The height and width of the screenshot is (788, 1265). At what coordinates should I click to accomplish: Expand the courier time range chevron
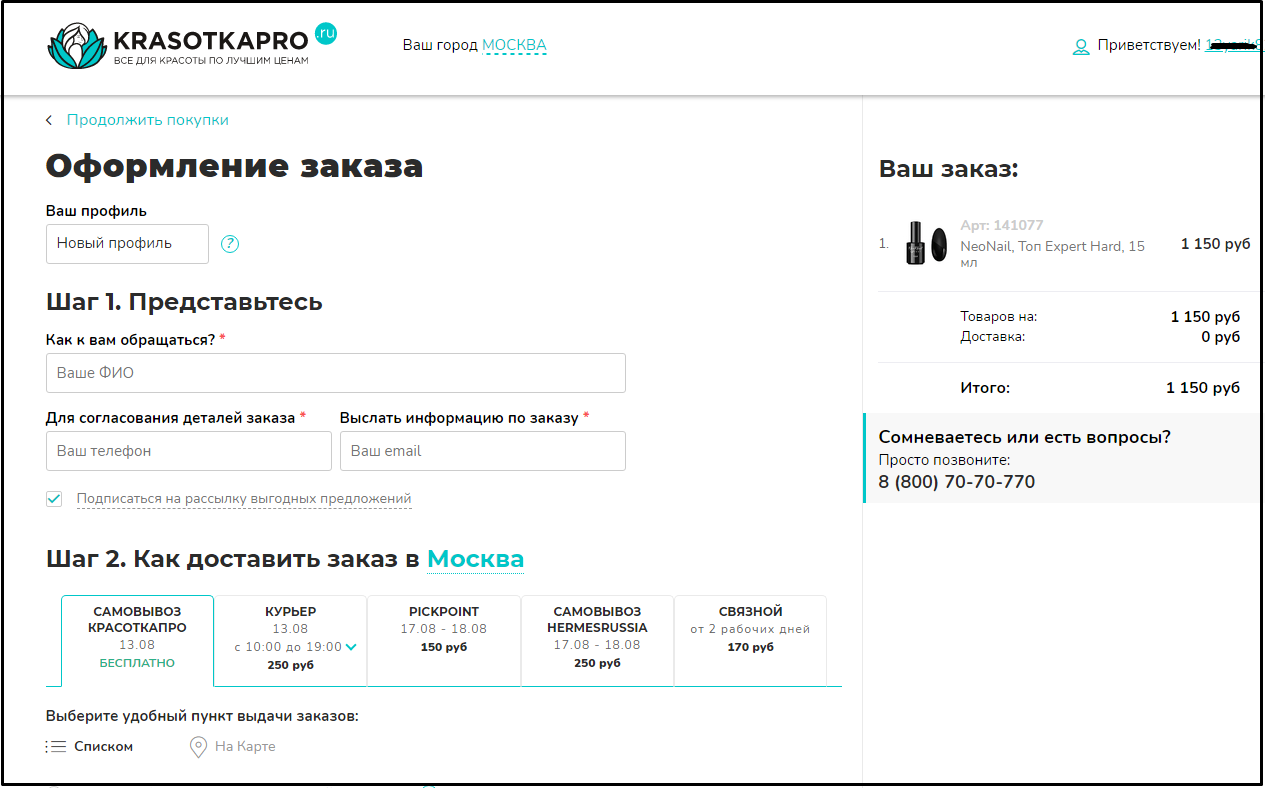(x=351, y=647)
